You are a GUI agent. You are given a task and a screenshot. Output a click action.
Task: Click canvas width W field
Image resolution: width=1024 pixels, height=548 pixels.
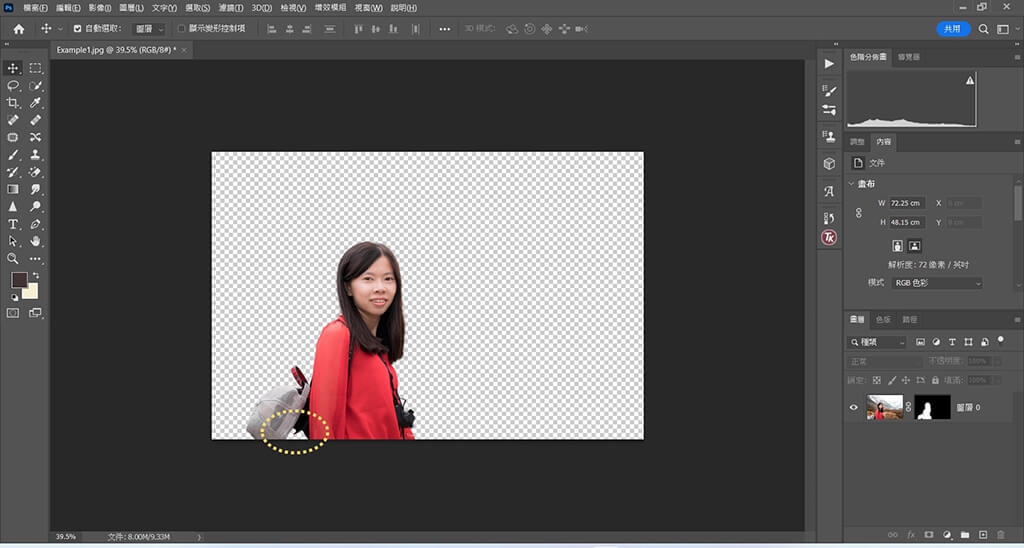point(907,203)
